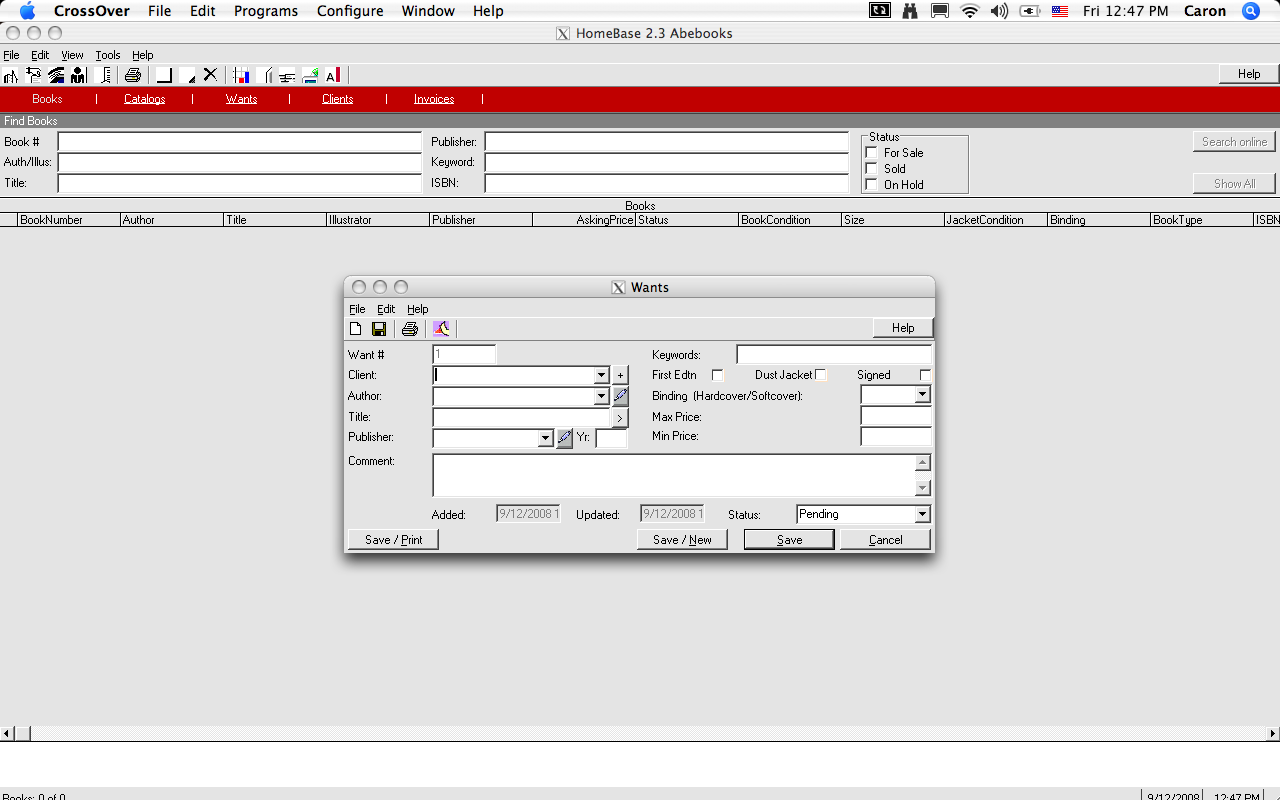Click the numbered list icon in main toolbar
The width and height of the screenshot is (1280, 800).
[x=33, y=75]
